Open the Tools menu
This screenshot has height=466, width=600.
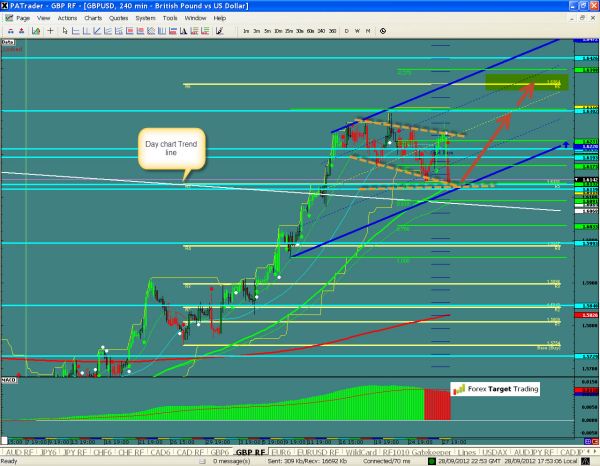coord(172,19)
